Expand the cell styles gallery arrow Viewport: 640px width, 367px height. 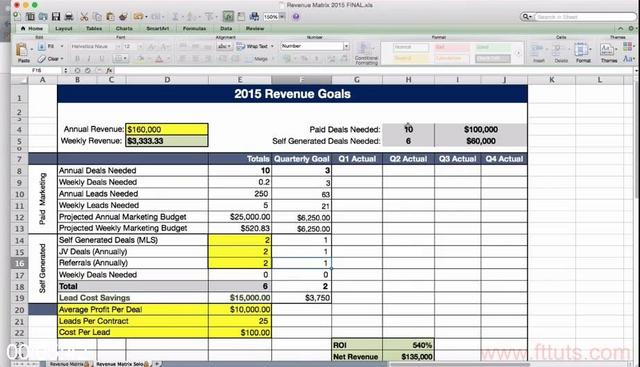point(518,53)
